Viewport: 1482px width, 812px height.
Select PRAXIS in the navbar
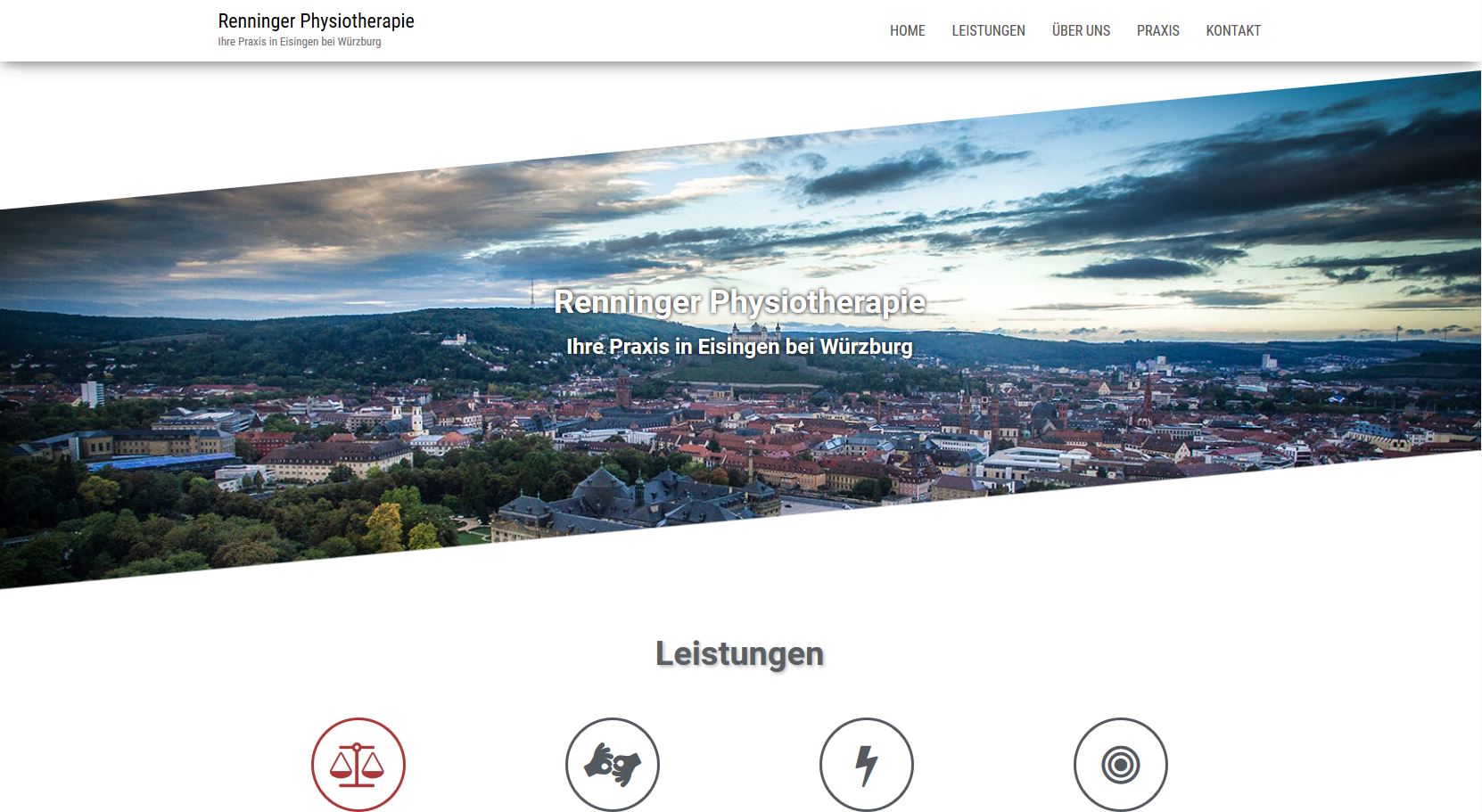[x=1157, y=30]
